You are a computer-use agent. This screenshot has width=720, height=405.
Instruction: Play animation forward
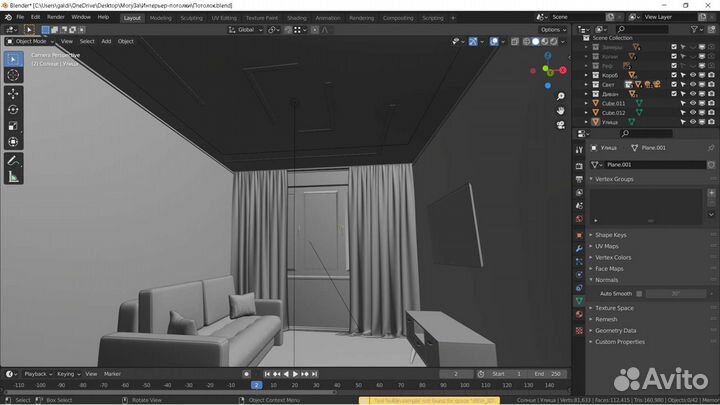(x=296, y=374)
